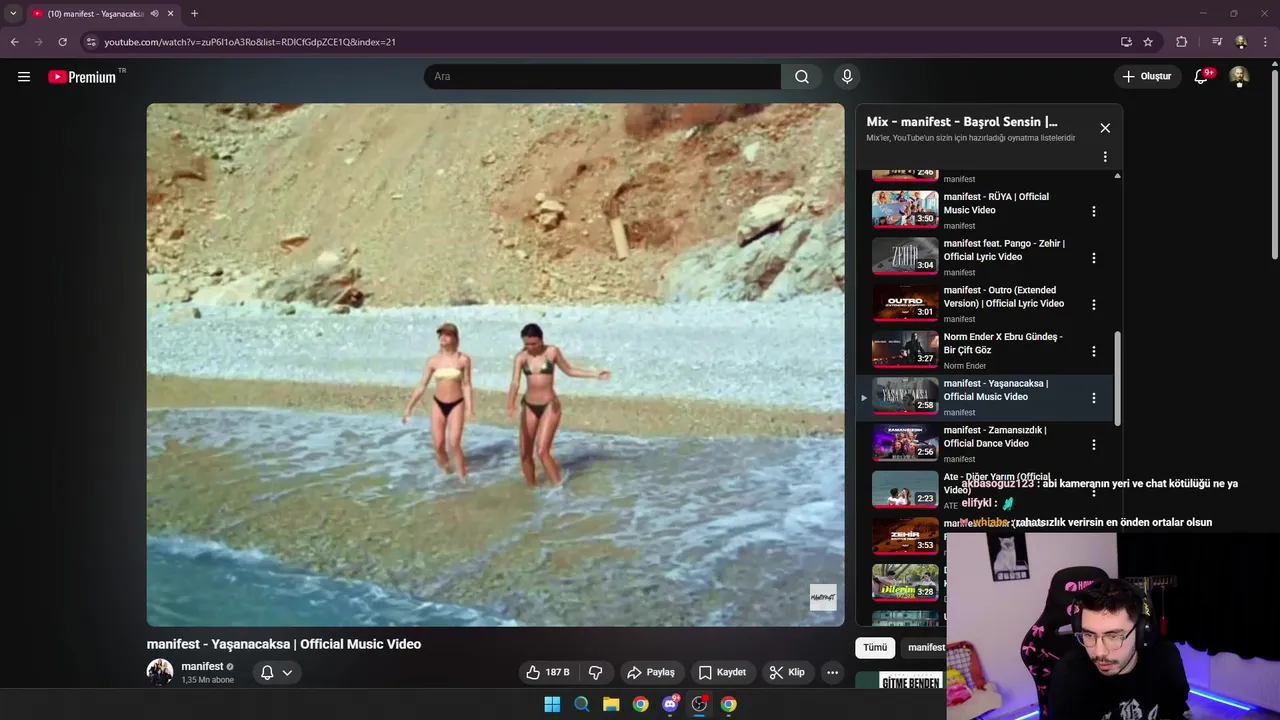Screen dimensions: 1280x720
Task: Play Norm Ender Bir Çift Göz thumbnail
Action: [x=905, y=350]
